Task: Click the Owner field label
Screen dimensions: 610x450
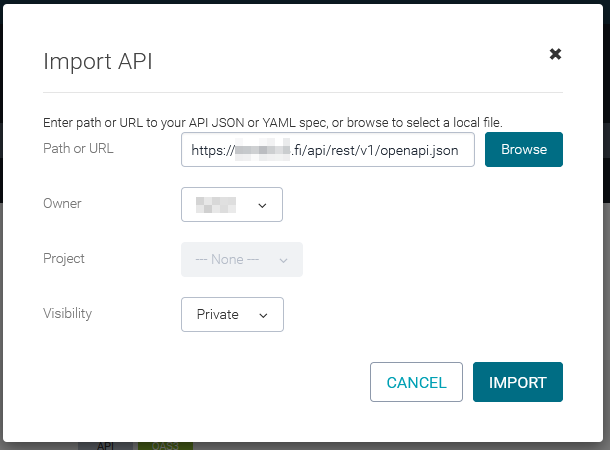Action: pos(62,204)
